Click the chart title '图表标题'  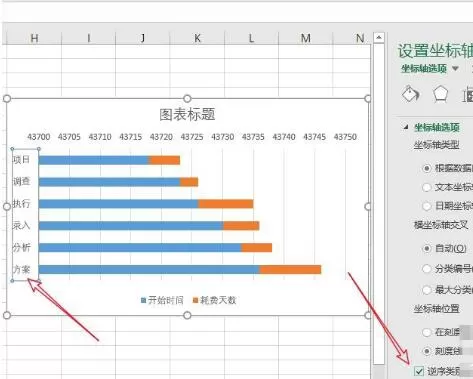tap(187, 115)
